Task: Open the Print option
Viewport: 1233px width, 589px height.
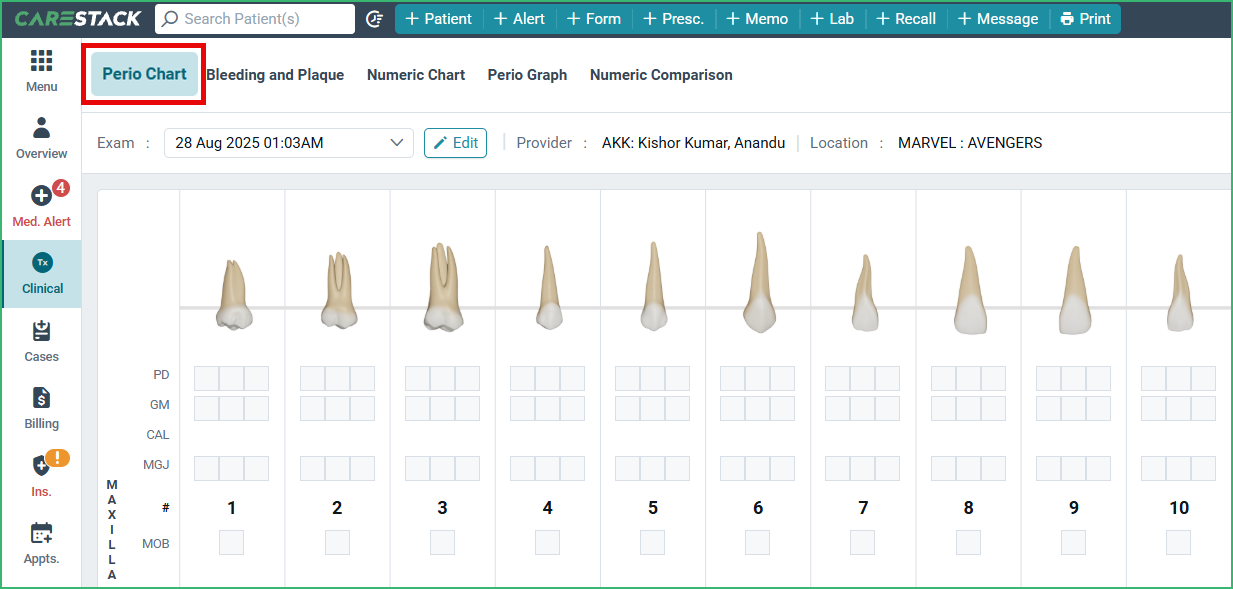Action: click(1085, 18)
